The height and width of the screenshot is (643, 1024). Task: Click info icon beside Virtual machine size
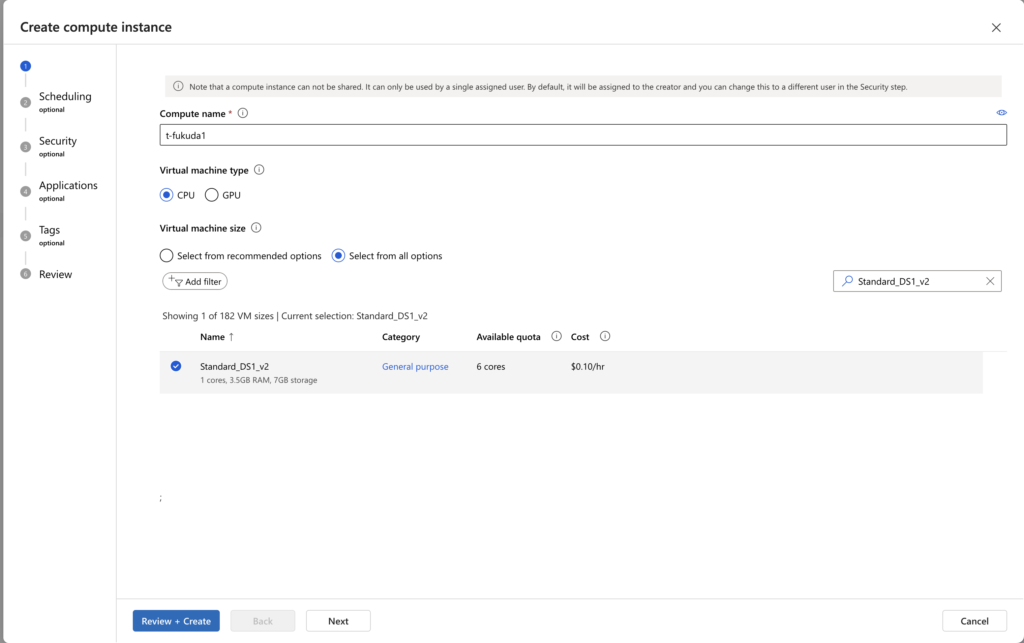pos(256,228)
